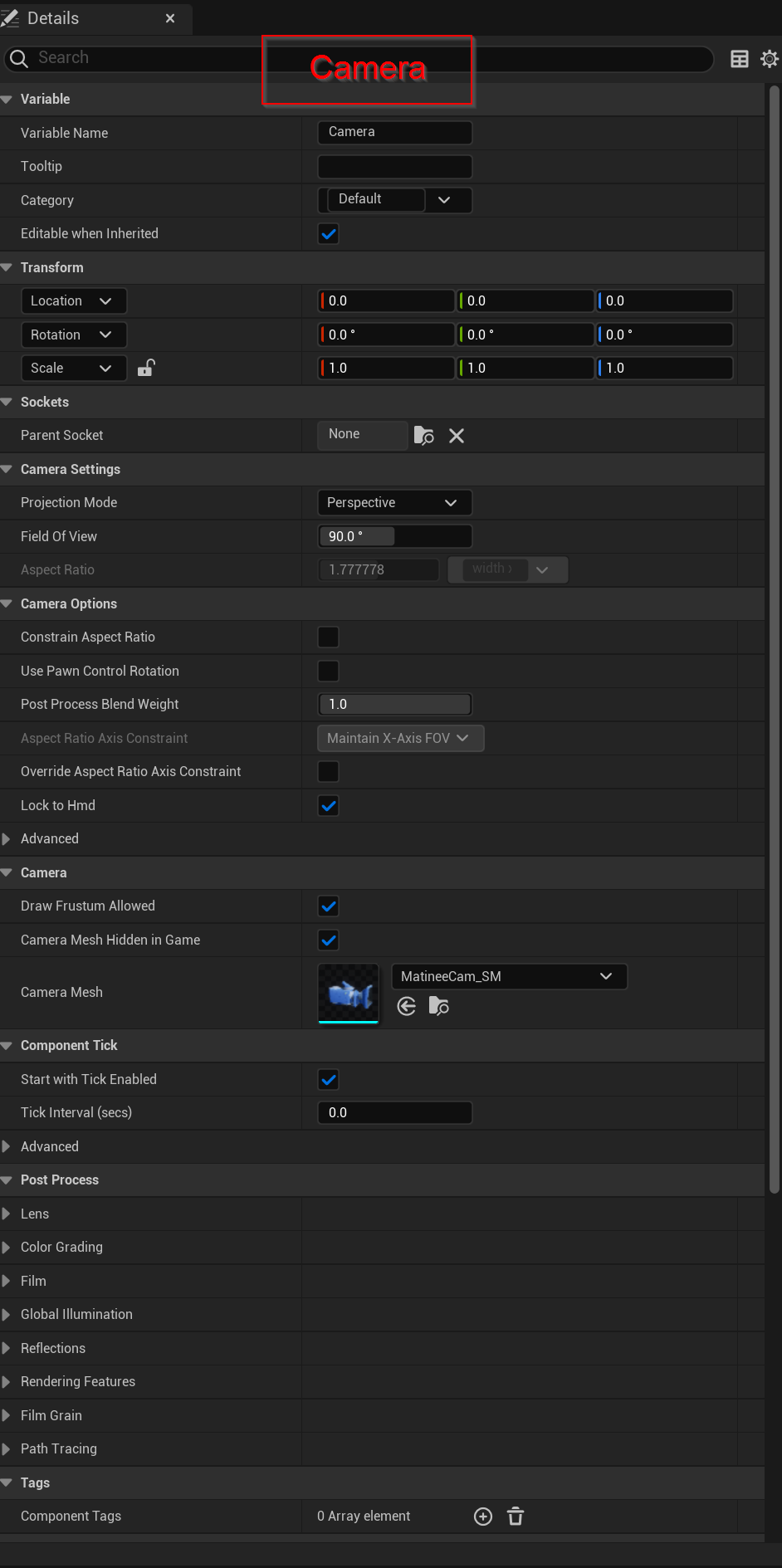
Task: Uncheck Start with Tick Enabled
Action: (329, 1080)
